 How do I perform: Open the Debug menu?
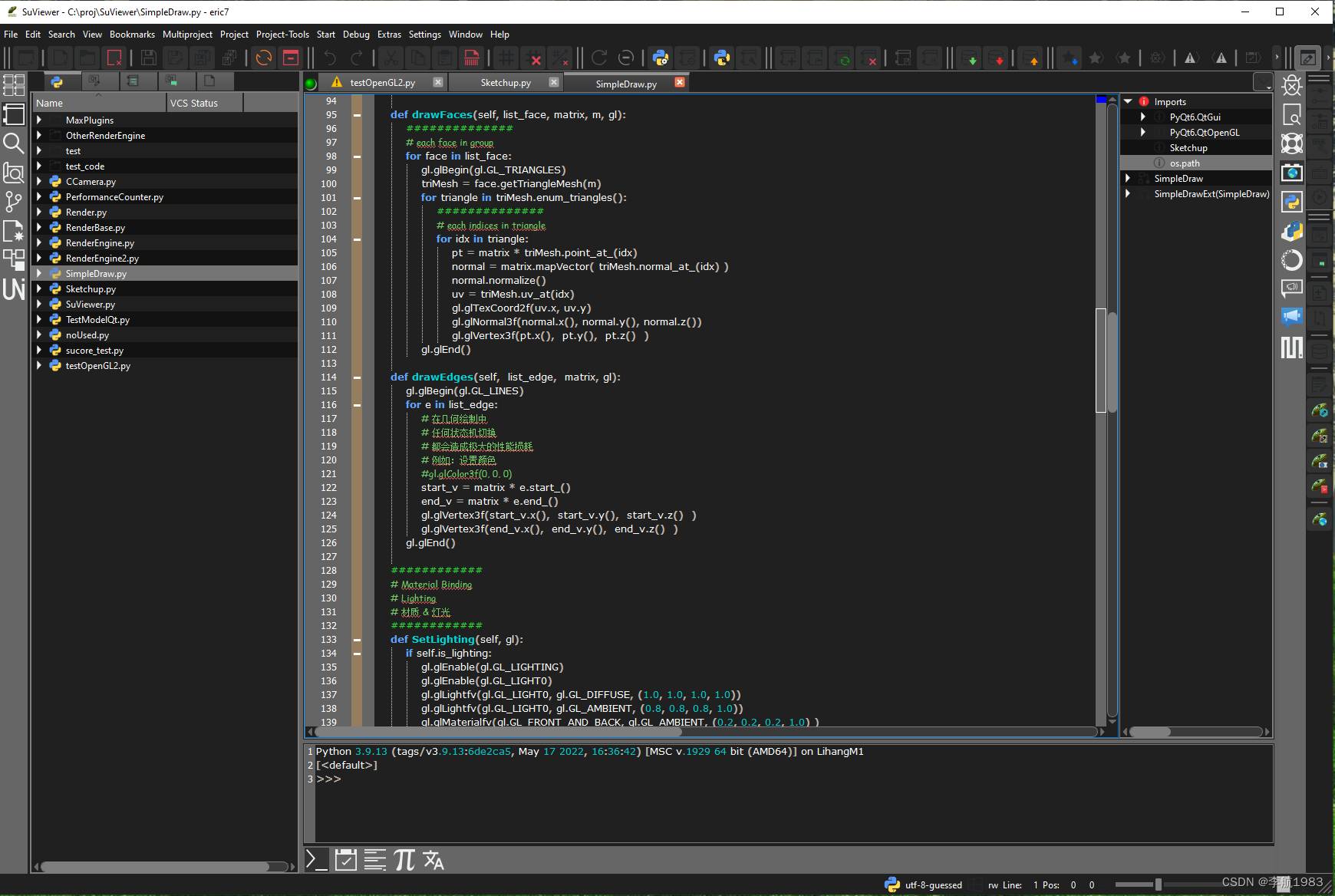356,35
